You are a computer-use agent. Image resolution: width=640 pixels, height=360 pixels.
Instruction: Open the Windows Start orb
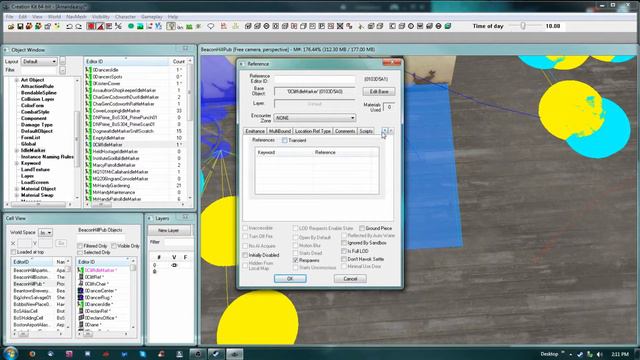(x=10, y=353)
